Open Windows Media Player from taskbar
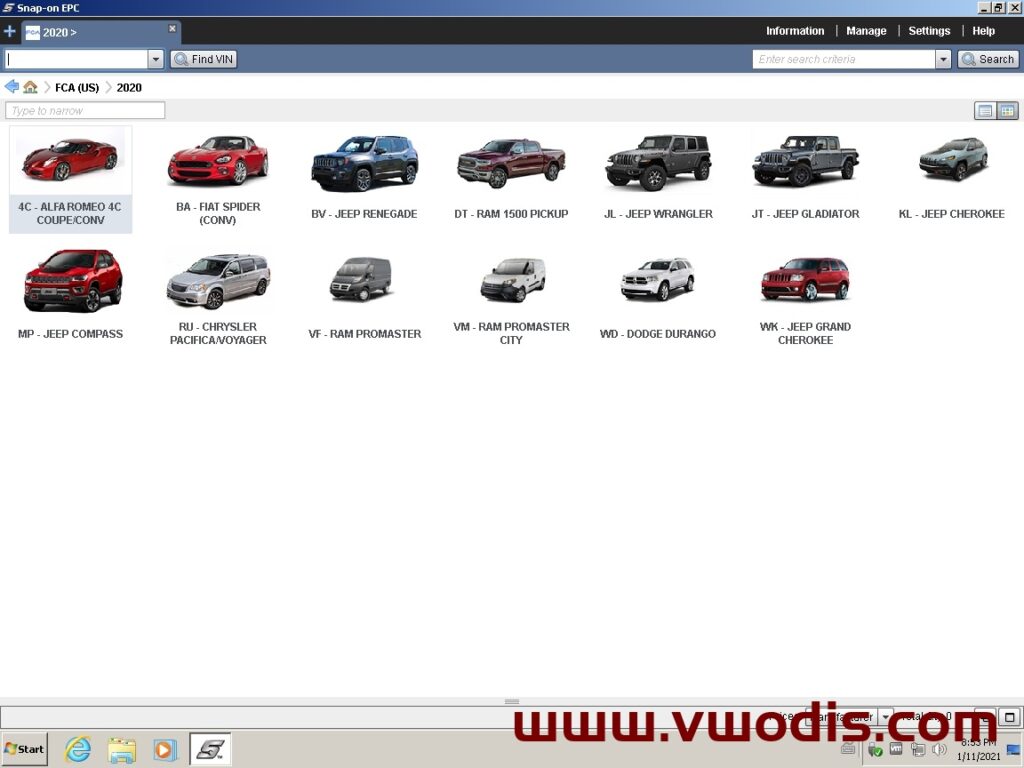The height and width of the screenshot is (768, 1024). [x=165, y=750]
